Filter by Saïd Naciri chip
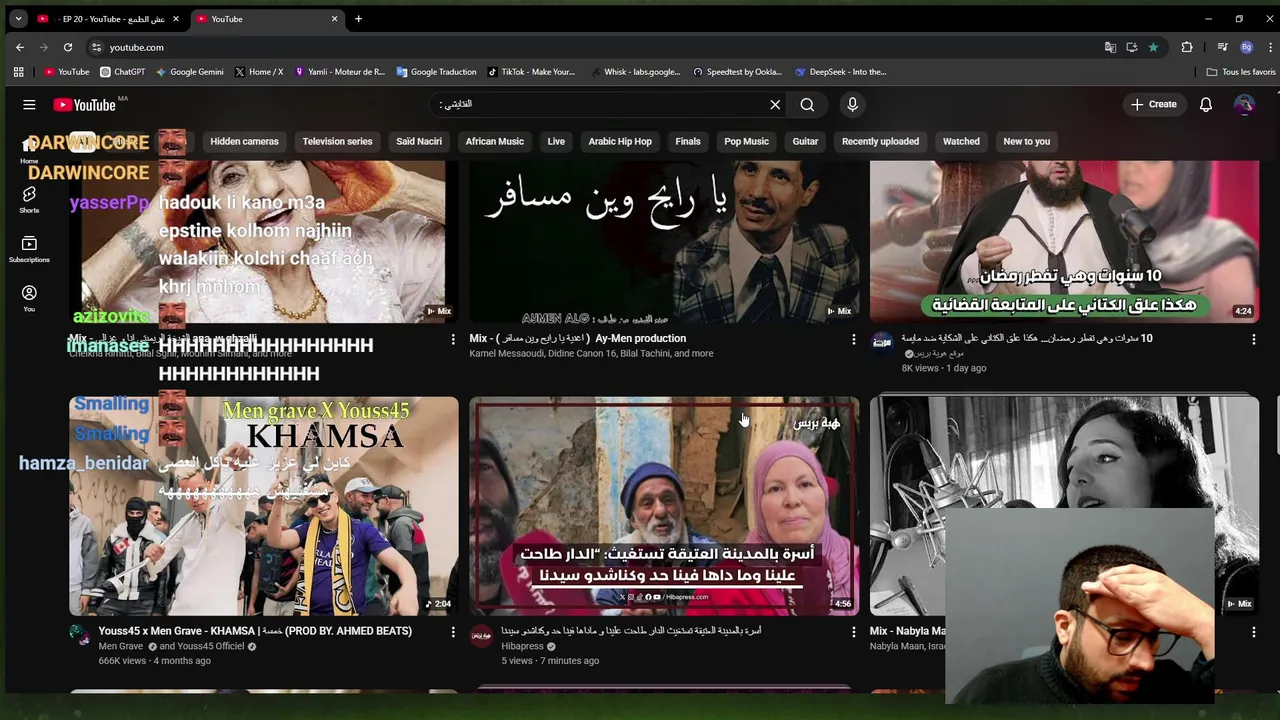The width and height of the screenshot is (1280, 720). [x=419, y=141]
